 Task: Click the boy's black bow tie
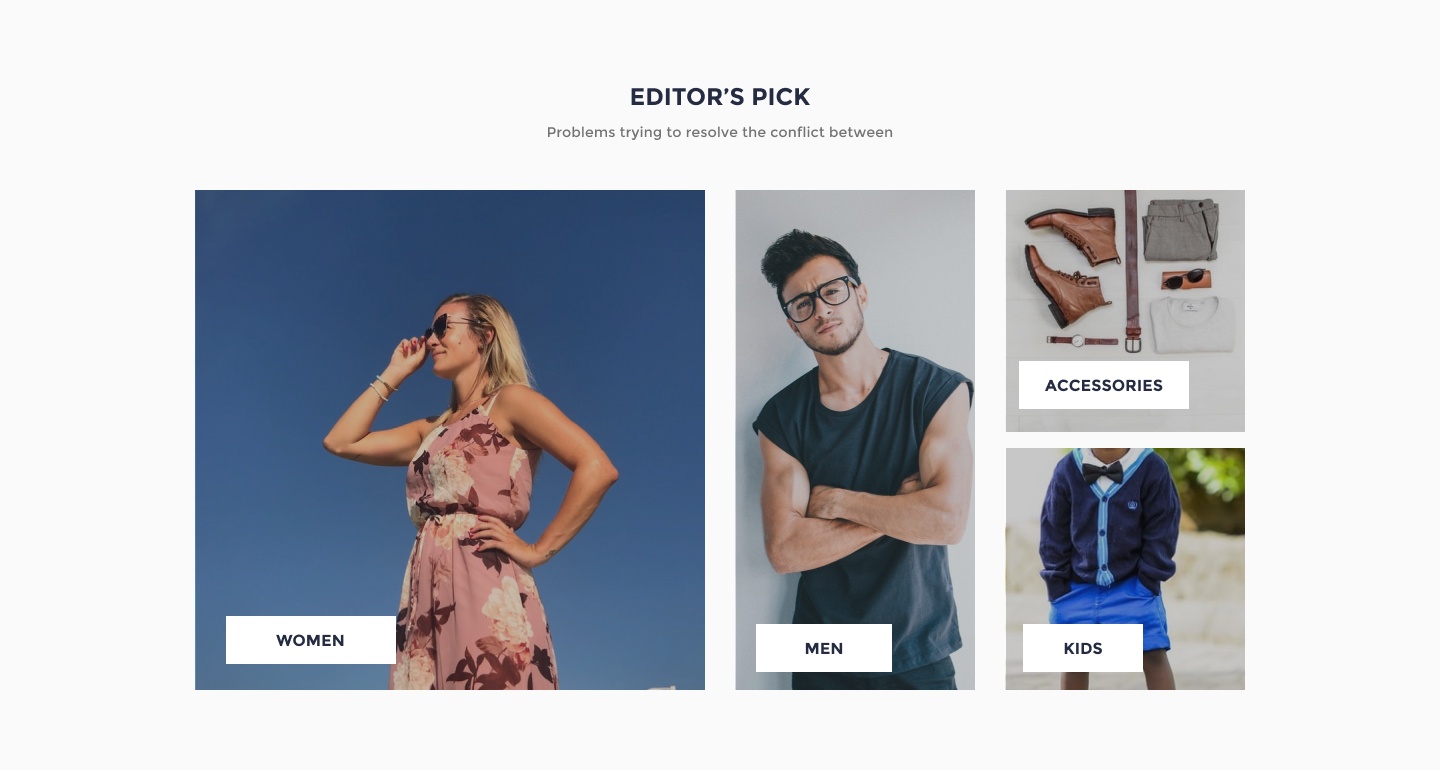point(1102,471)
